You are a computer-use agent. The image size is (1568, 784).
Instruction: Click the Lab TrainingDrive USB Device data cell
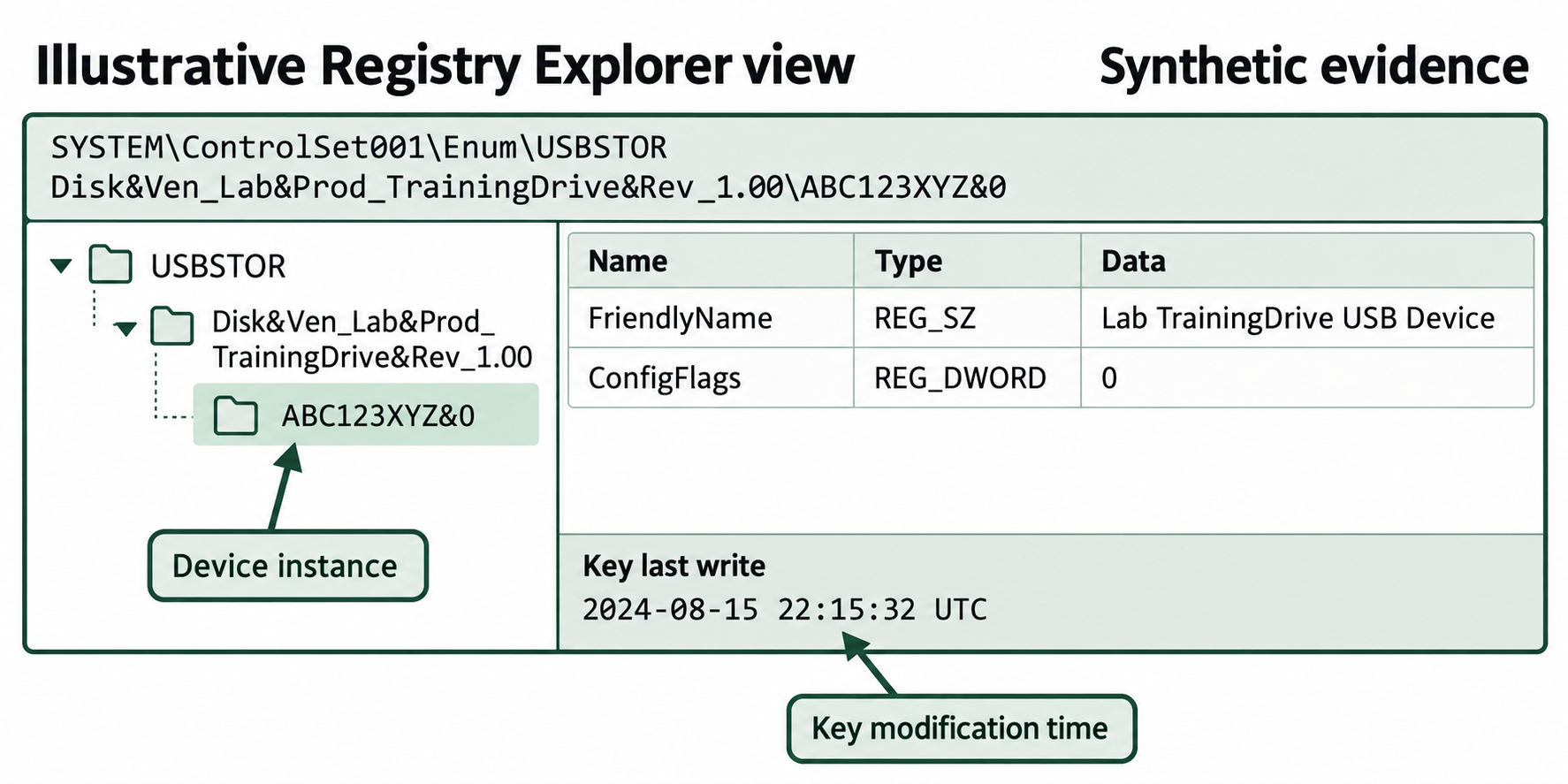coord(1307,317)
